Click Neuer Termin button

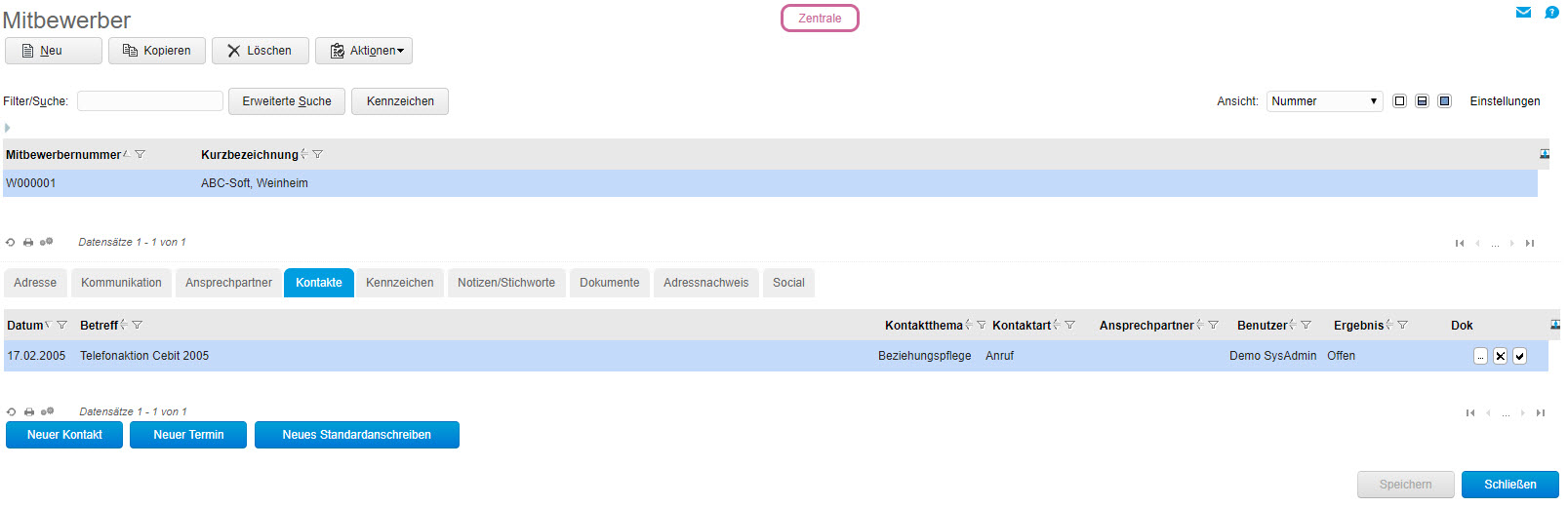(188, 435)
